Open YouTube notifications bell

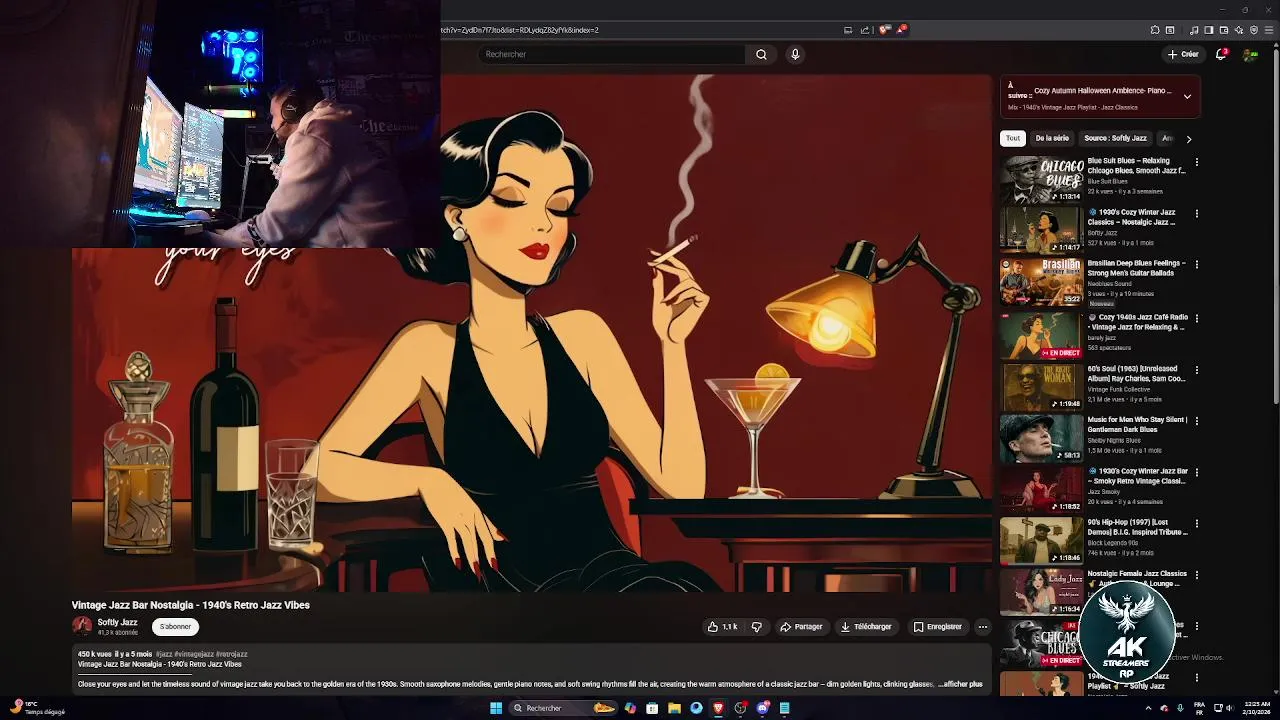click(1221, 54)
